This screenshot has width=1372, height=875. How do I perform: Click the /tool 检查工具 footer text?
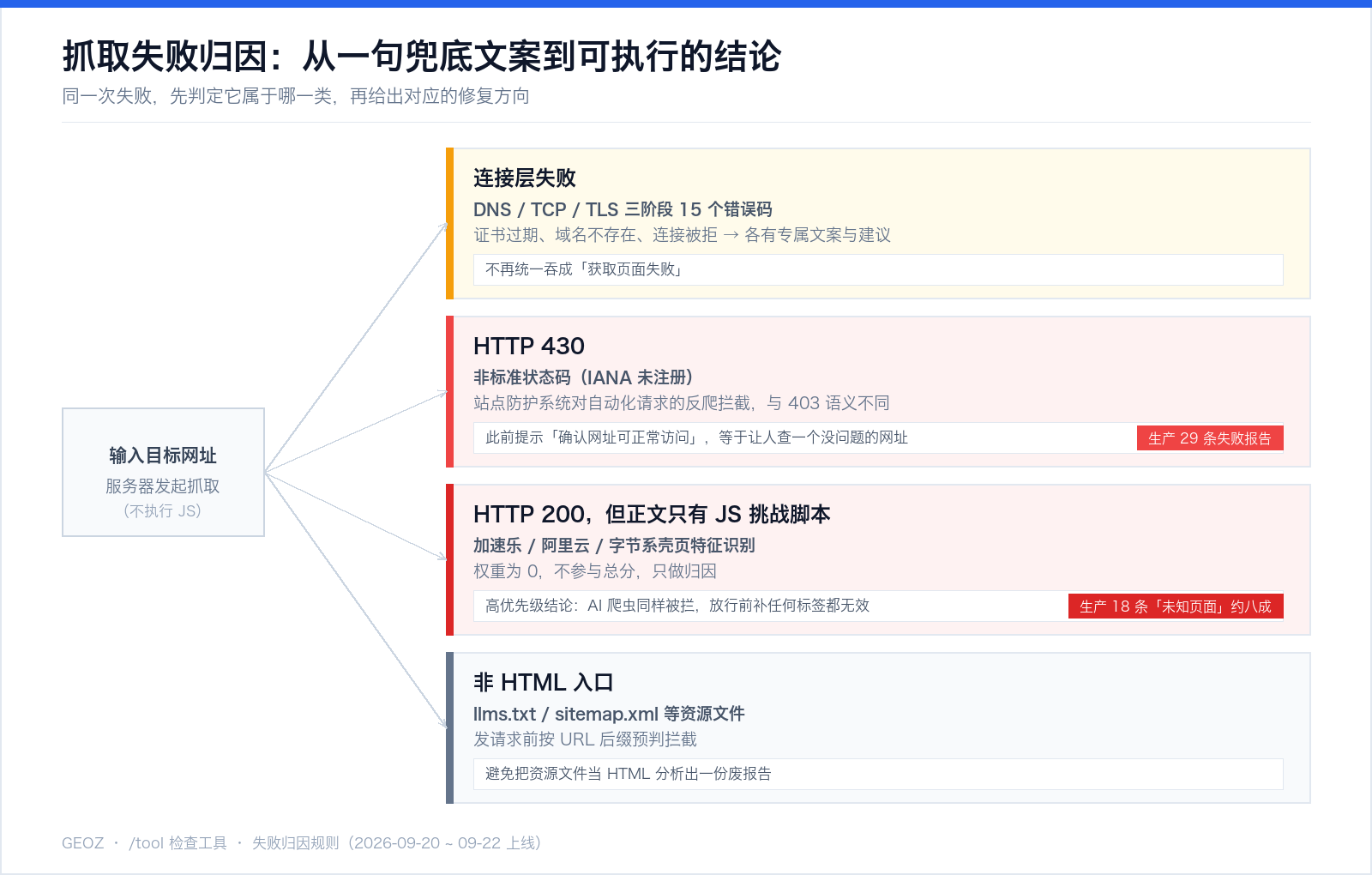pyautogui.click(x=178, y=843)
